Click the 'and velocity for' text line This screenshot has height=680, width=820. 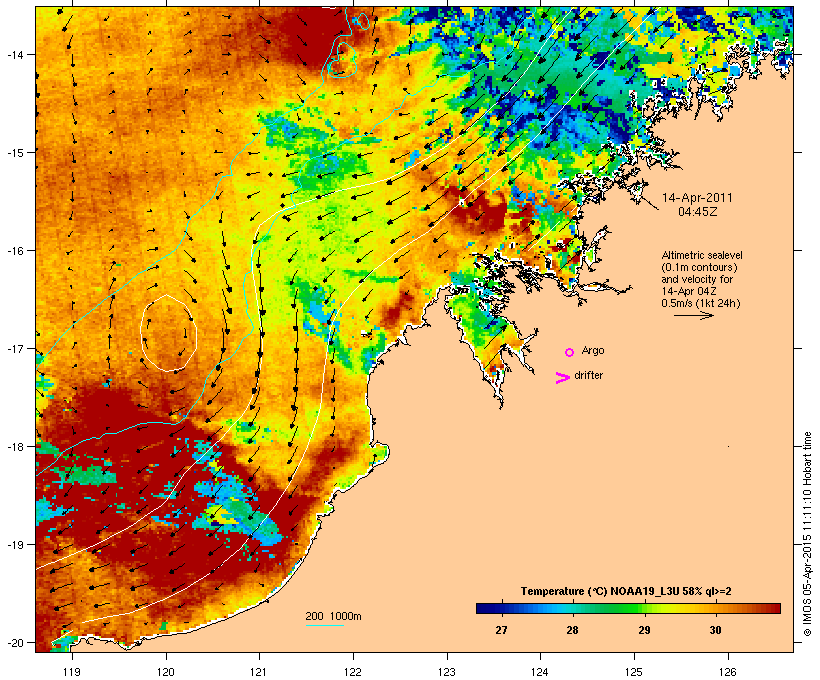697,279
